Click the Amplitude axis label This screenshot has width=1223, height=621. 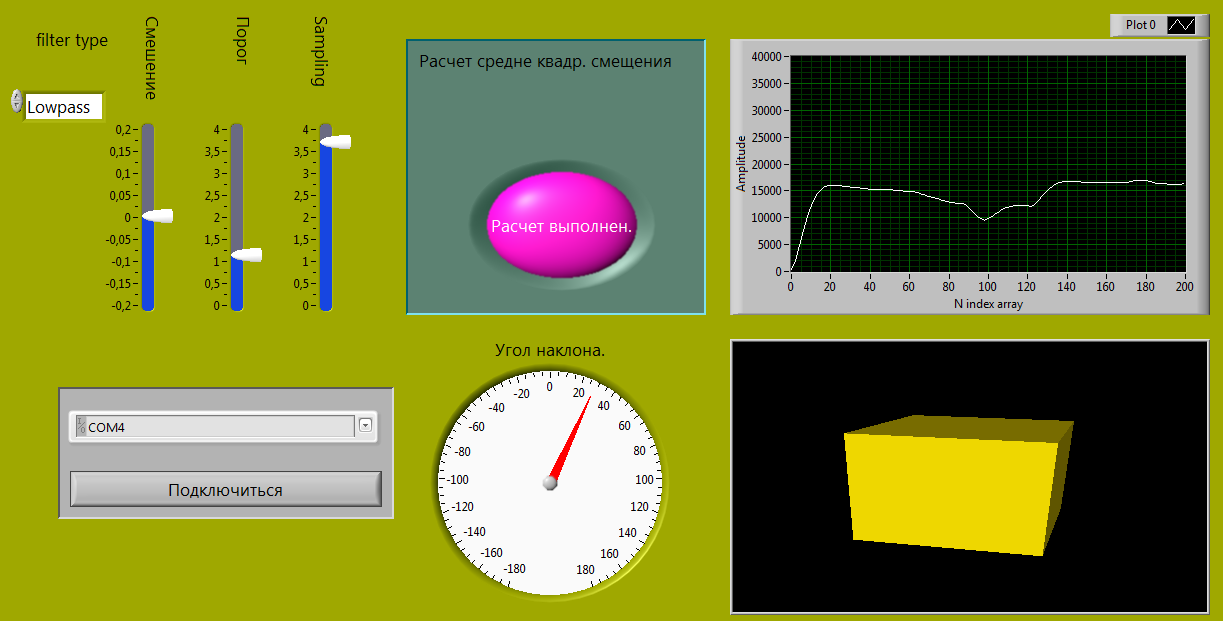741,164
